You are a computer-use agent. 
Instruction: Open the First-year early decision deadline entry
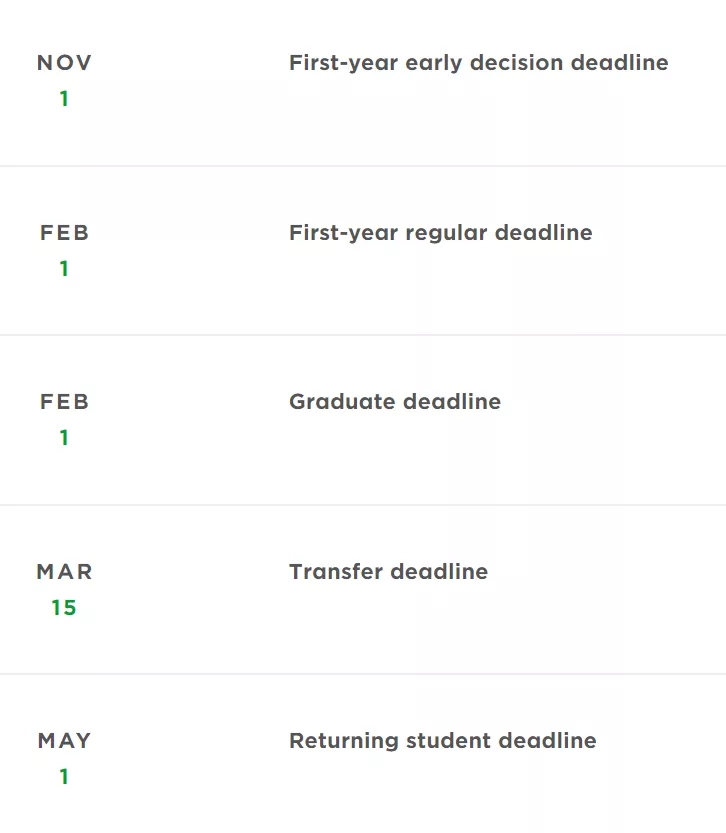tap(478, 63)
